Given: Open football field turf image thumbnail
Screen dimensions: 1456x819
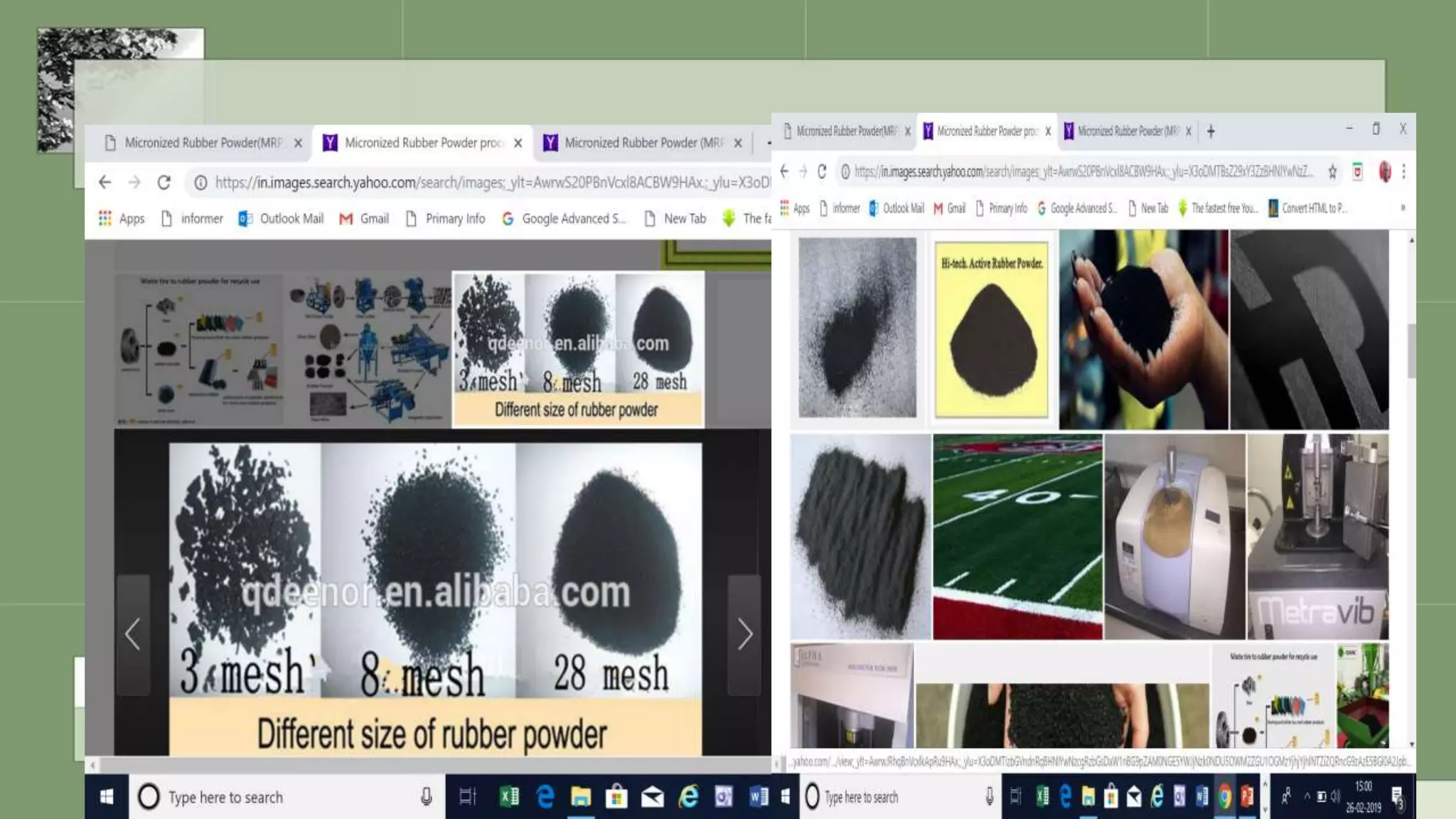Looking at the screenshot, I should tap(1017, 537).
